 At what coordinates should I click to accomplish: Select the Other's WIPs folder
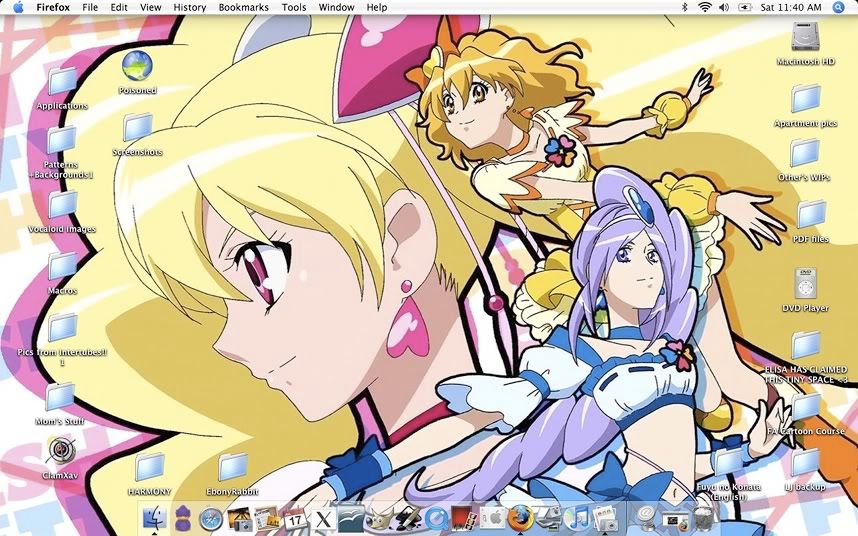(x=804, y=159)
